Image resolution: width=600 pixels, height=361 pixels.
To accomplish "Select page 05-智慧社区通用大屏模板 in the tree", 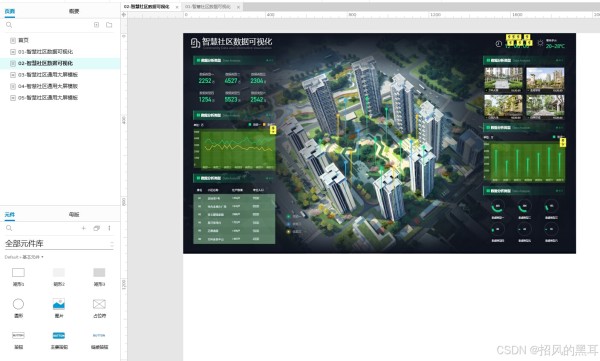I will tap(48, 98).
